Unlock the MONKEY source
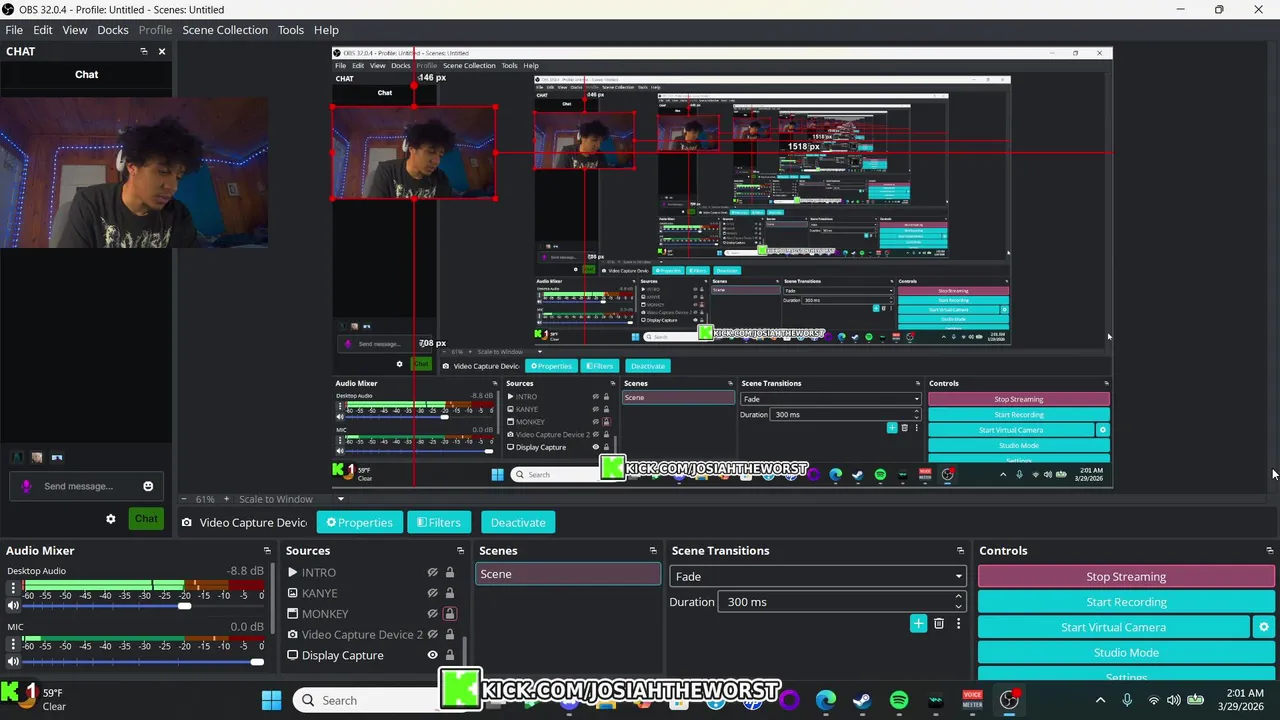The height and width of the screenshot is (720, 1280). tap(450, 614)
